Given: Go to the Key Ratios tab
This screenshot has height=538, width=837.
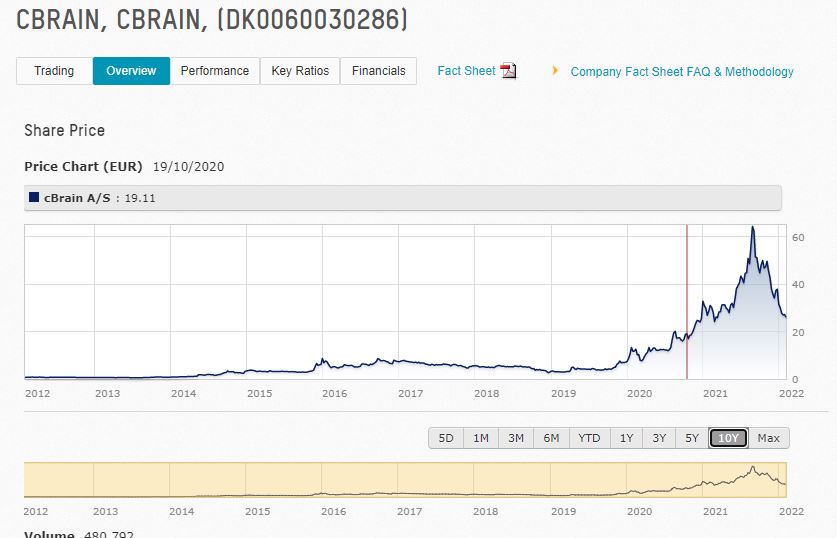Looking at the screenshot, I should click(x=300, y=71).
